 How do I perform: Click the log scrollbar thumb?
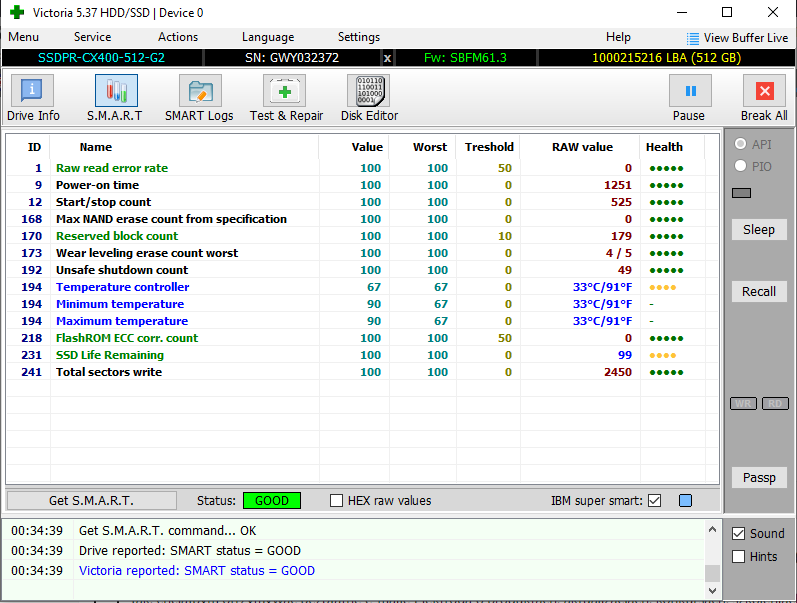click(x=712, y=572)
